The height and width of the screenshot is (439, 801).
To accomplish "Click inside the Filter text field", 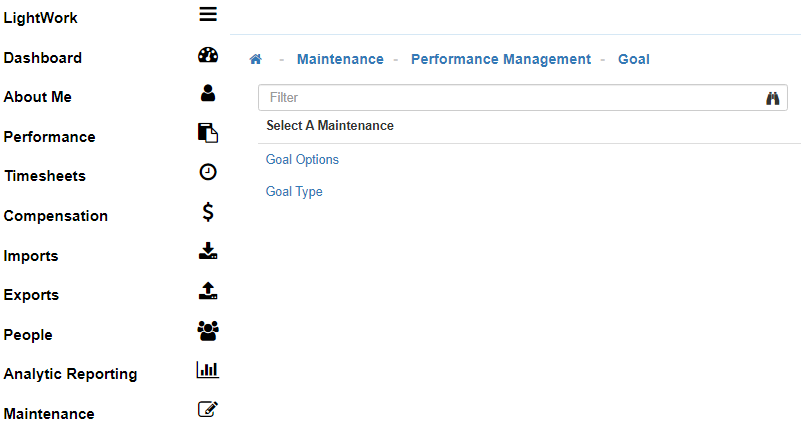I will [510, 98].
